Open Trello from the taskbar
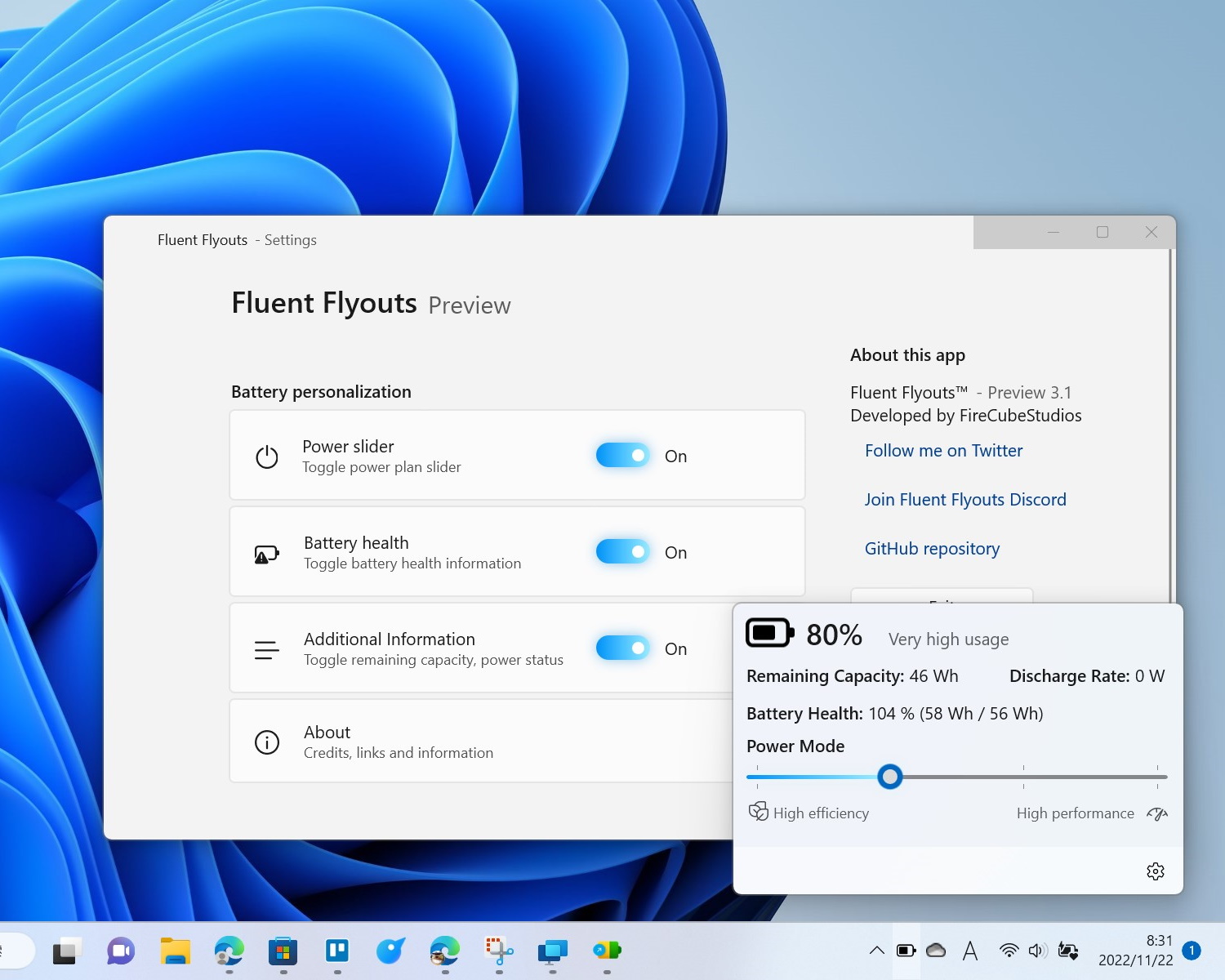 coord(337,951)
